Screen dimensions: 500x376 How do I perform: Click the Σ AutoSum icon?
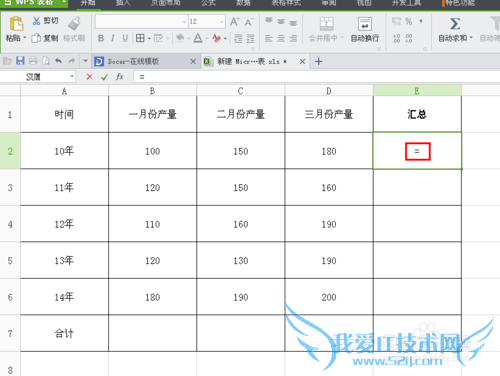tap(455, 24)
